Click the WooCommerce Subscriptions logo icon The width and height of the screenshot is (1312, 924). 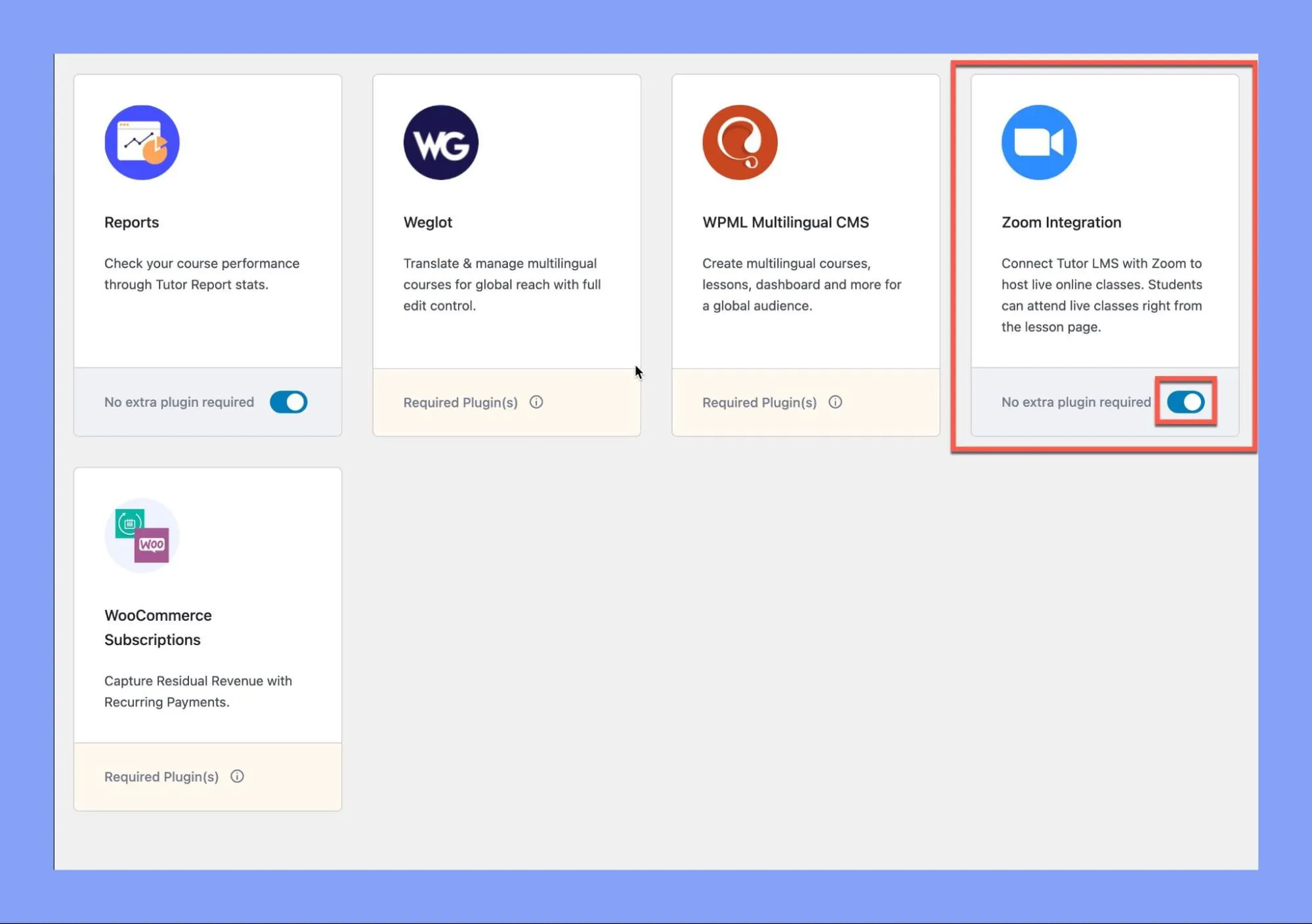pyautogui.click(x=142, y=535)
